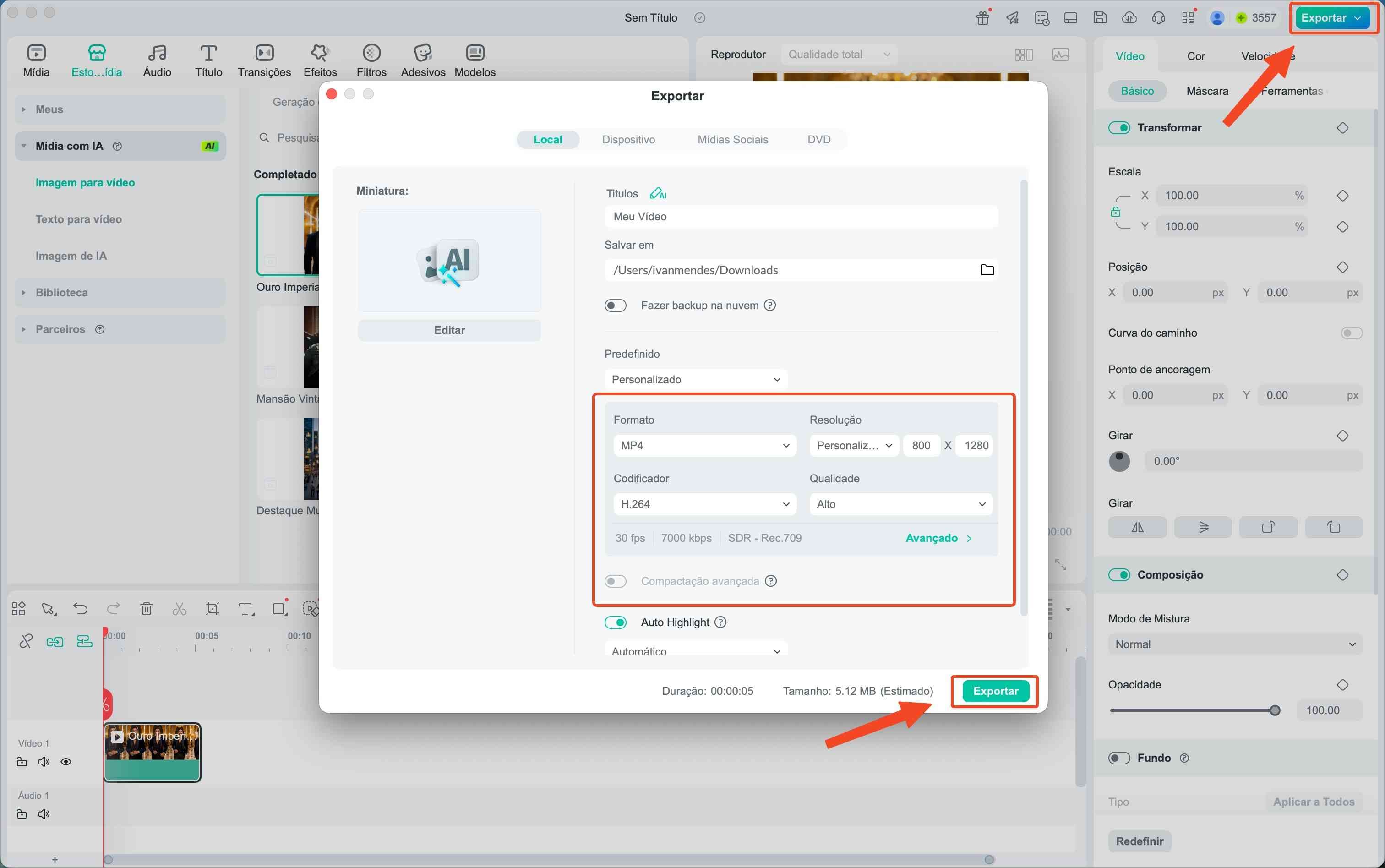Image resolution: width=1385 pixels, height=868 pixels.
Task: Click the folder icon in Salvar em
Action: (987, 270)
